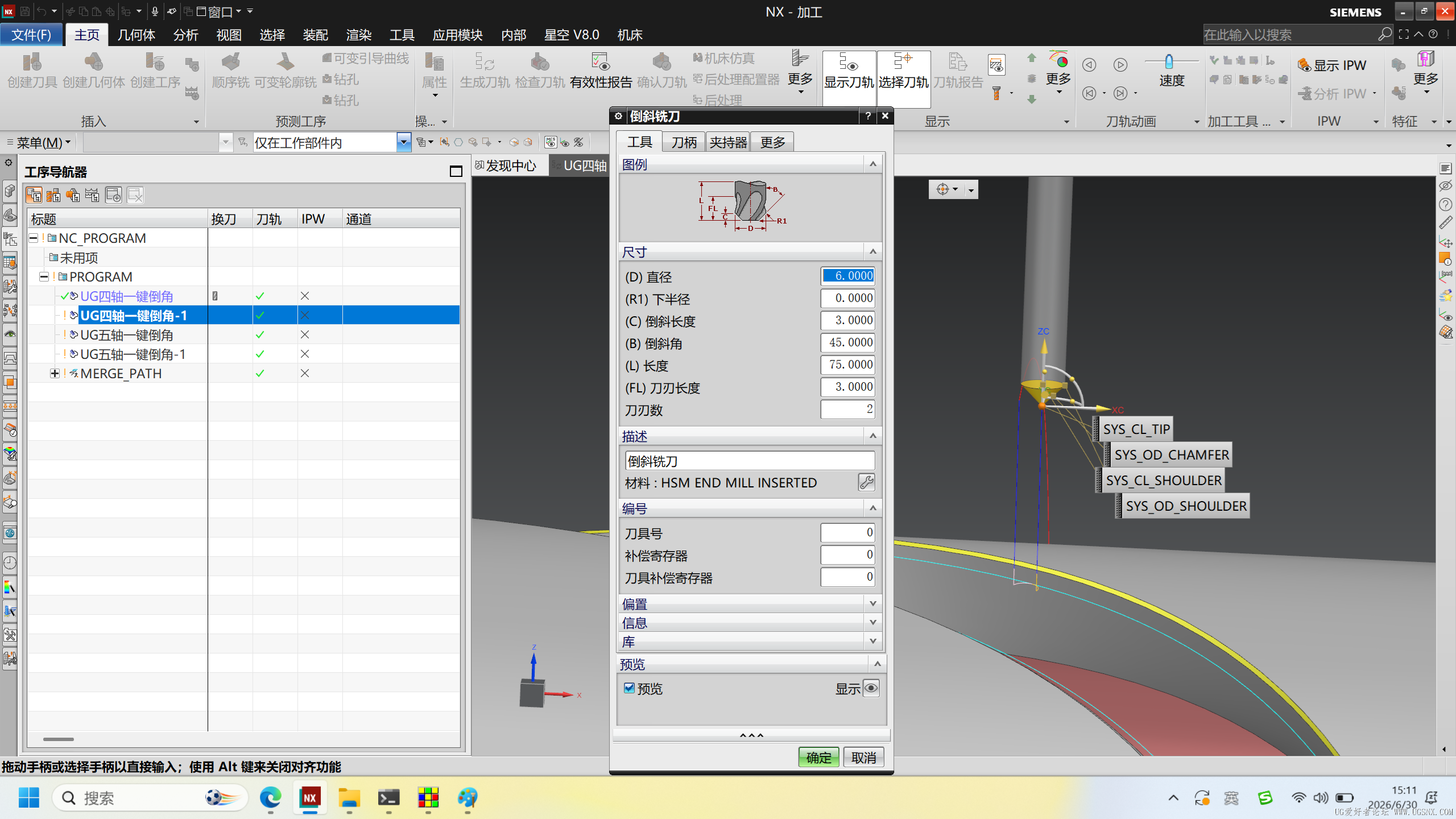
Task: Switch navigator to Machining Method view icon
Action: coord(92,196)
